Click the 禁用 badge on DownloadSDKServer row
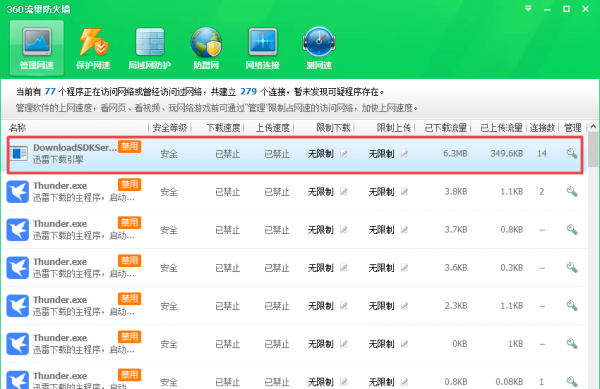Screen dimensions: 600x389 click(x=129, y=146)
